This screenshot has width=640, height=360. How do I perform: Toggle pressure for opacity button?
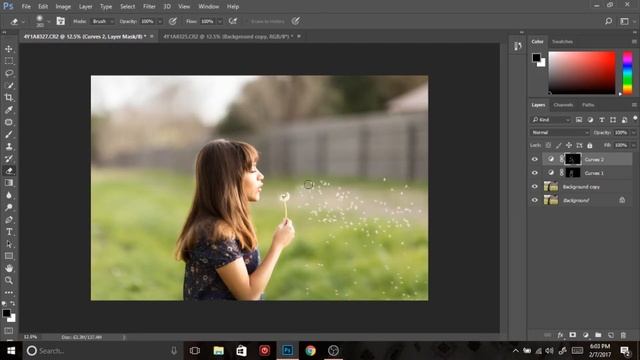point(173,21)
